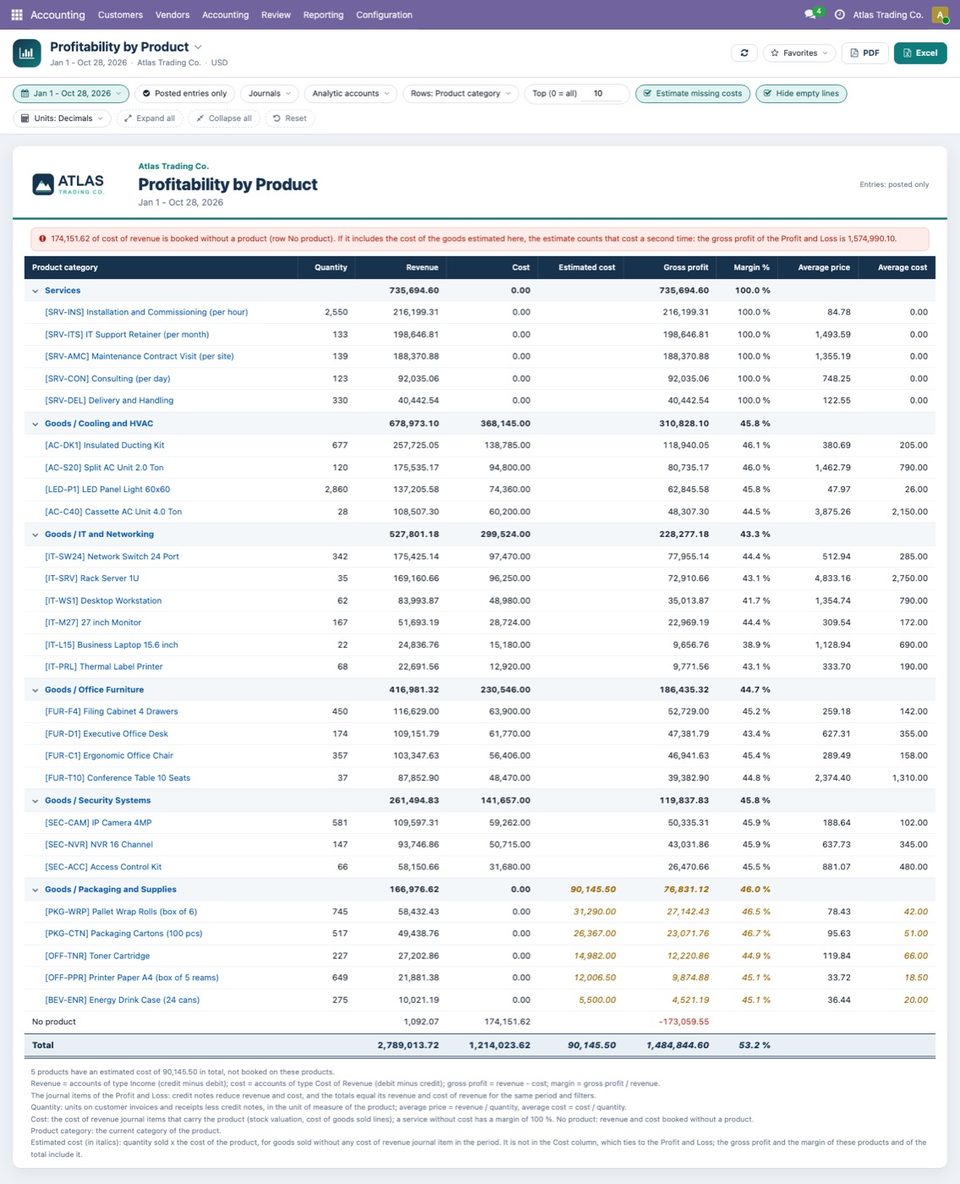Export the report as PDF
This screenshot has width=960, height=1184.
tap(864, 53)
